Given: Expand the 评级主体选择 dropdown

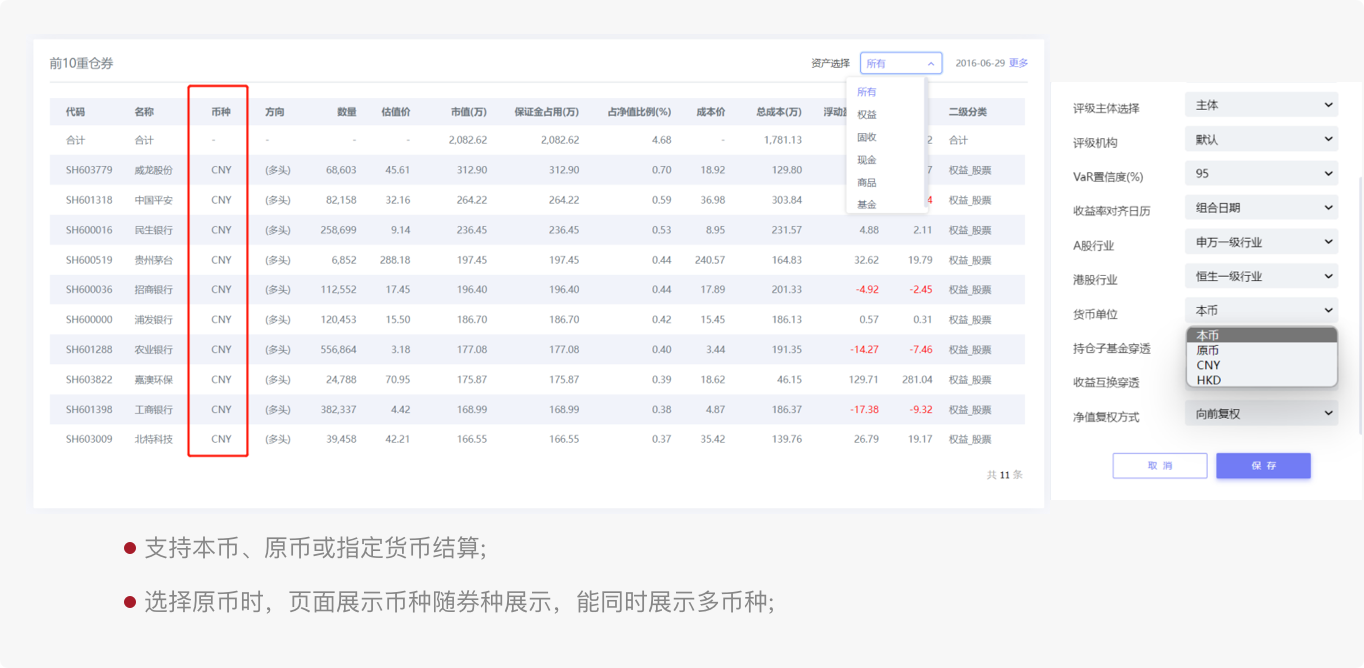Looking at the screenshot, I should pyautogui.click(x=1261, y=105).
